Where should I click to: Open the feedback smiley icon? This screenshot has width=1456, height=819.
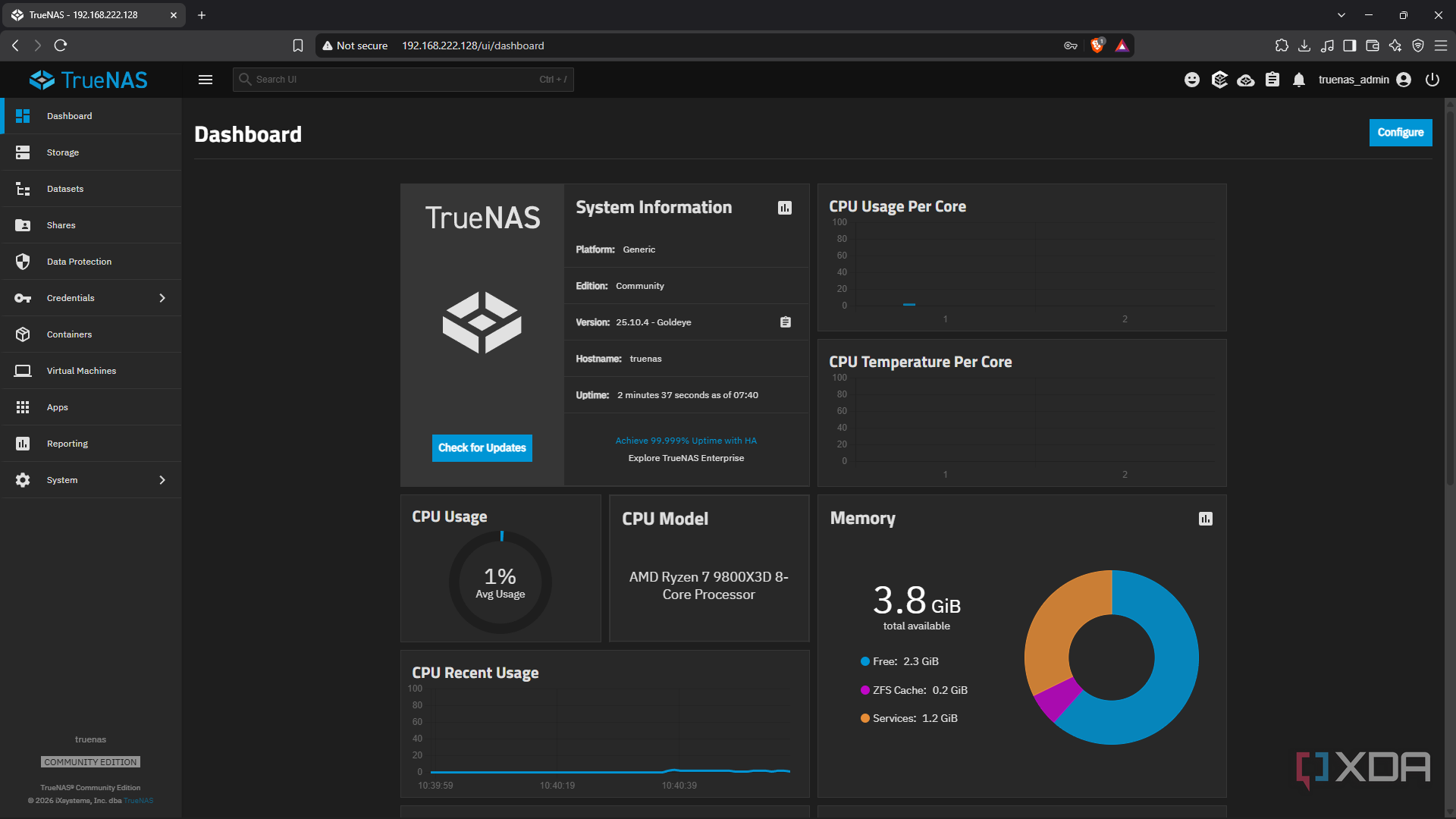point(1192,80)
